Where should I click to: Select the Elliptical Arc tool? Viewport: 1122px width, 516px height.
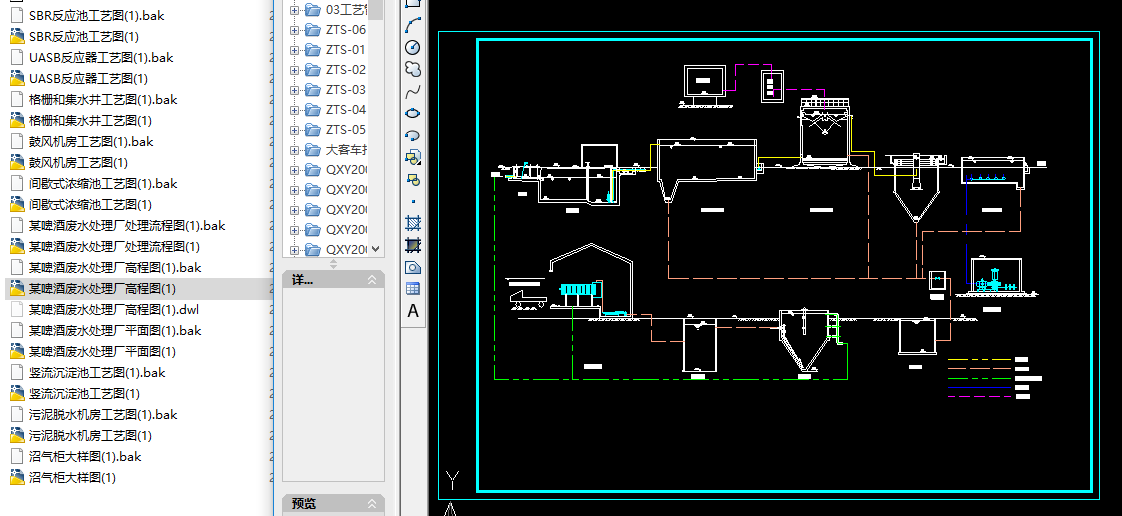pos(413,135)
